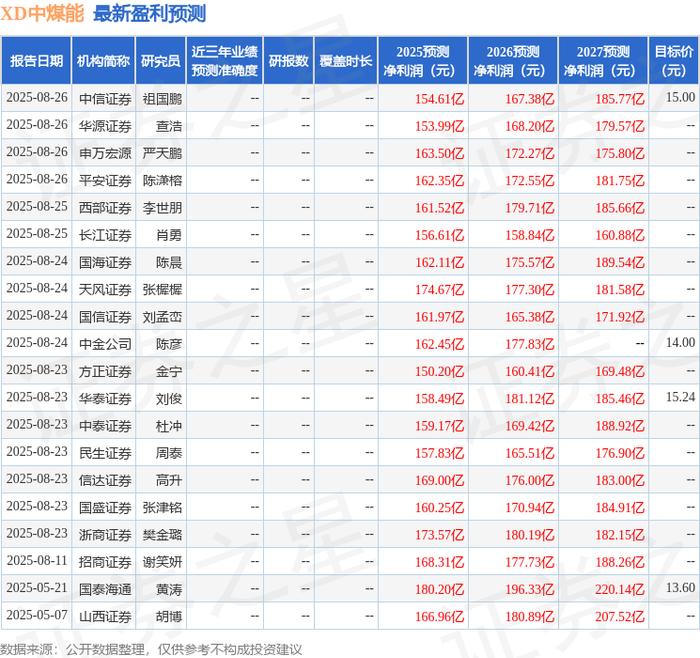Select the 华泰证券 institution cell

tap(105, 398)
